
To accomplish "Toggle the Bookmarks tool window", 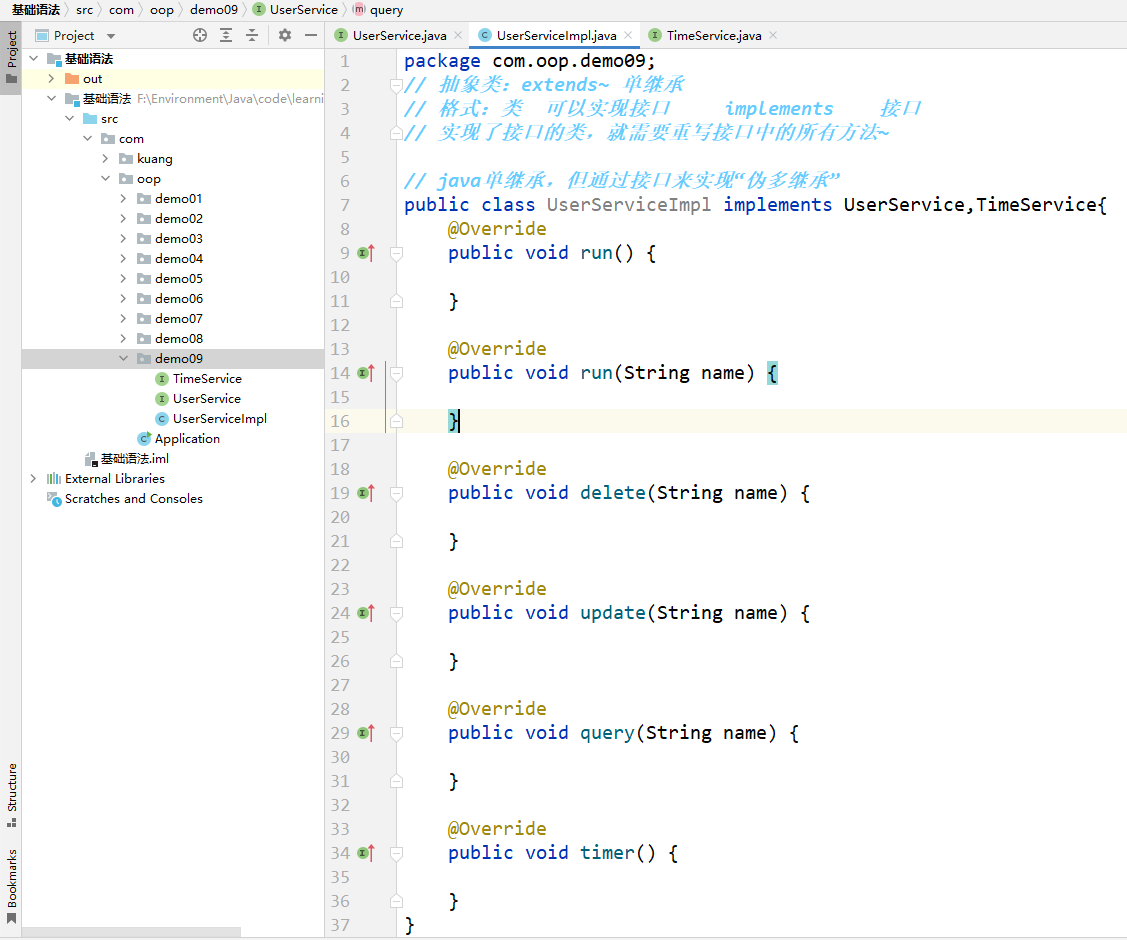I will pyautogui.click(x=11, y=885).
